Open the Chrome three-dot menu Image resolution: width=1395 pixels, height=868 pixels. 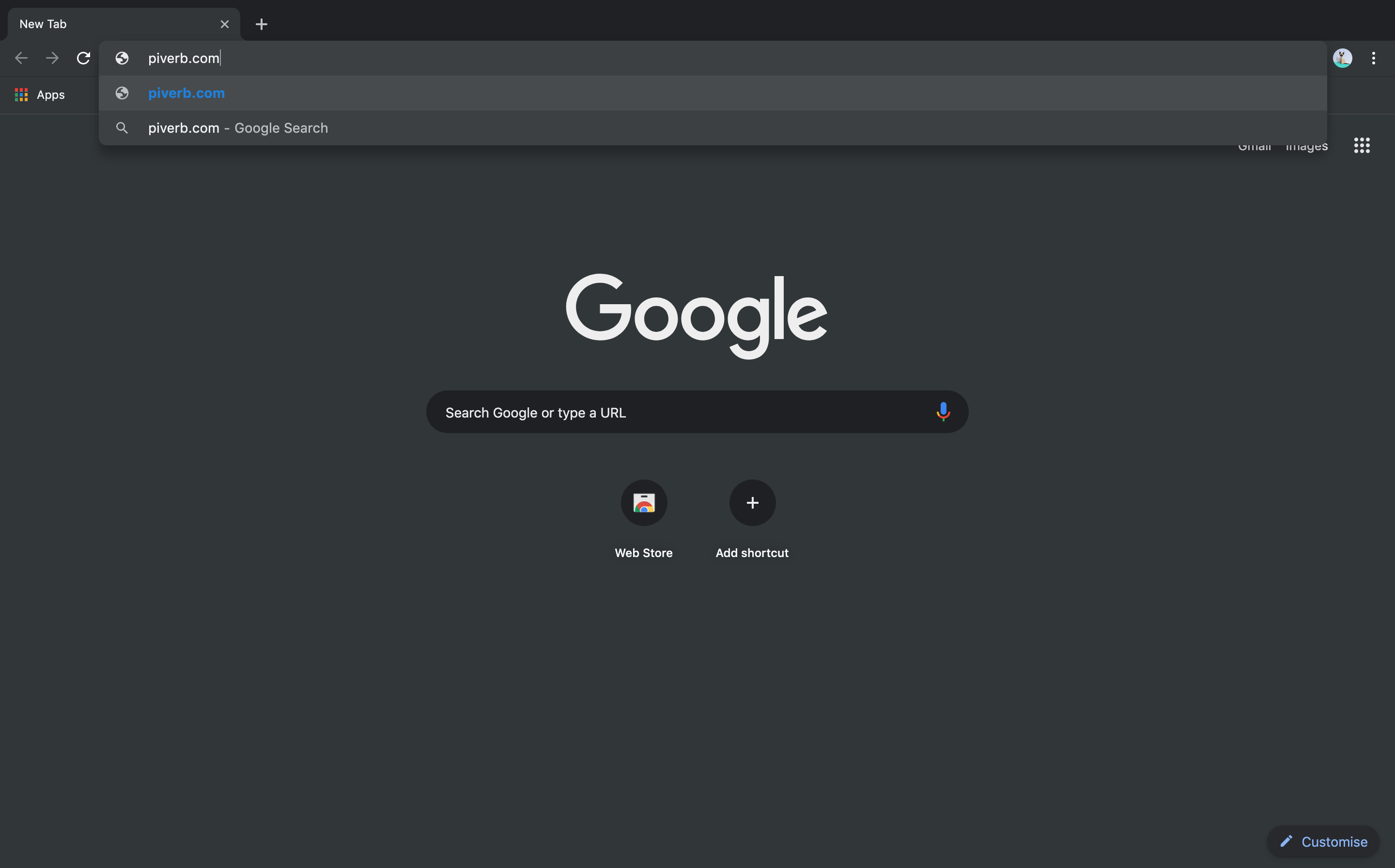click(x=1373, y=58)
